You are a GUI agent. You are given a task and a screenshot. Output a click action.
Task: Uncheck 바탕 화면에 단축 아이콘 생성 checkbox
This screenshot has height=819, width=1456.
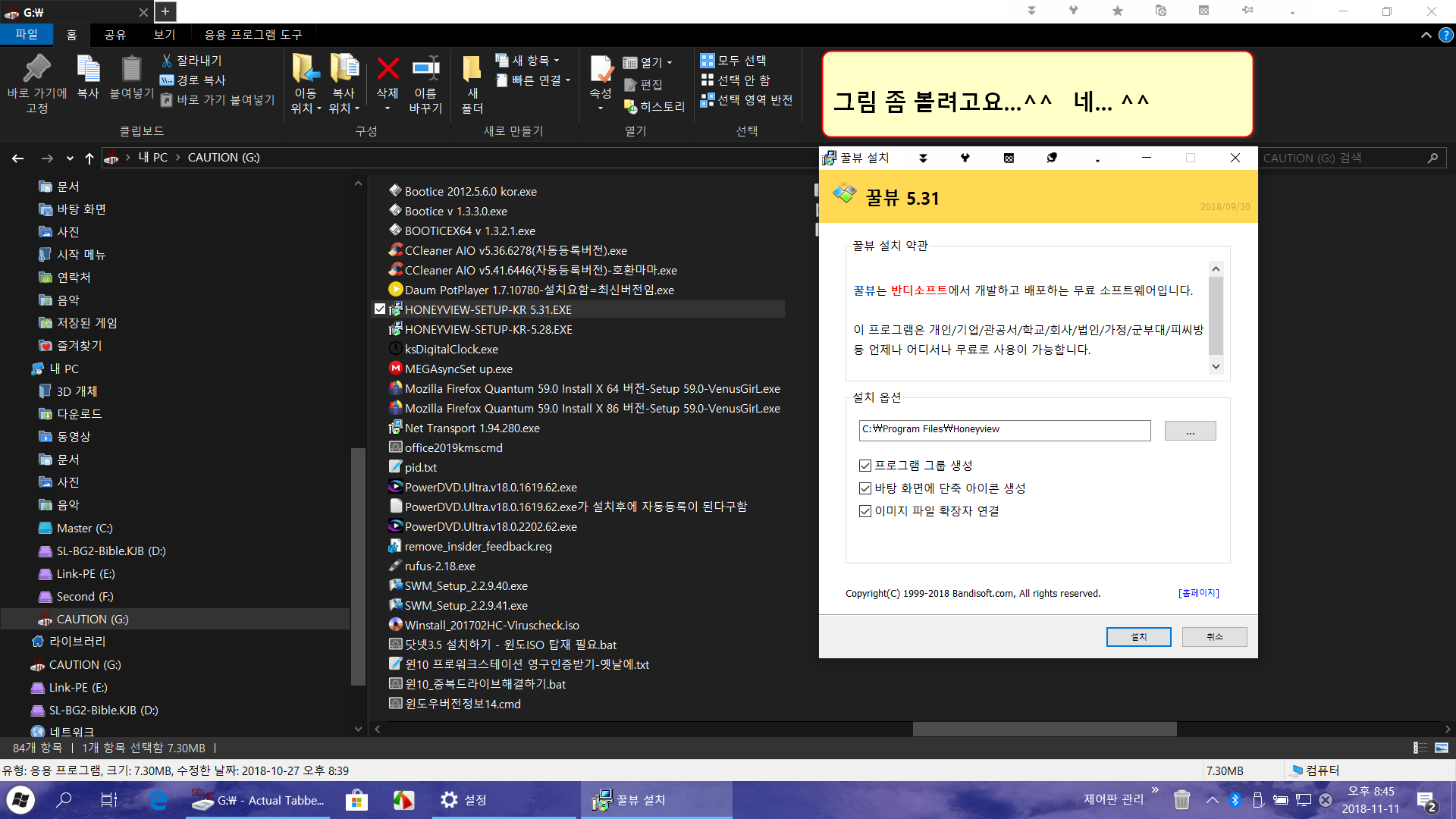click(x=864, y=488)
